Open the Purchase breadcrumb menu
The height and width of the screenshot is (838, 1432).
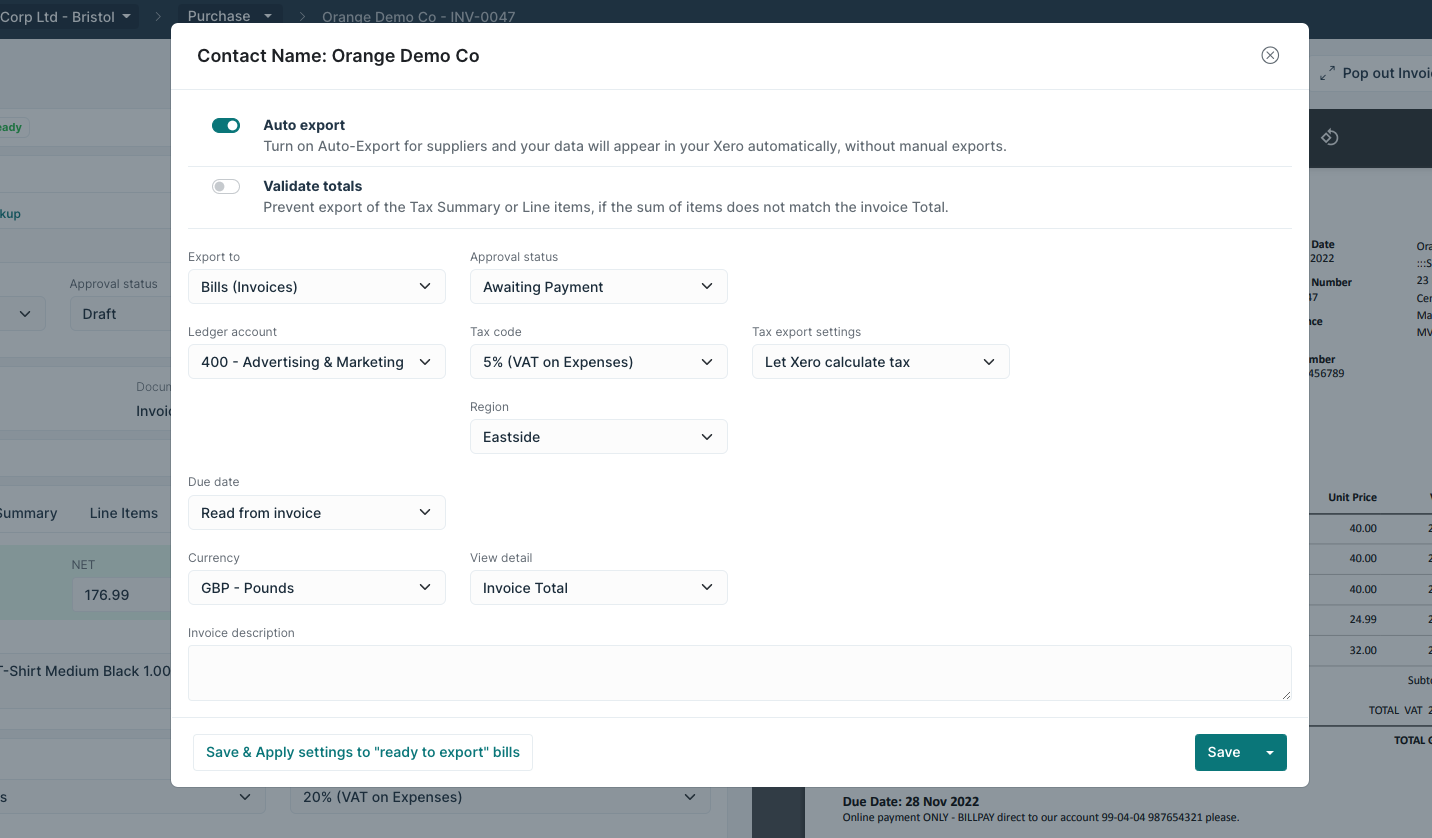(x=230, y=16)
